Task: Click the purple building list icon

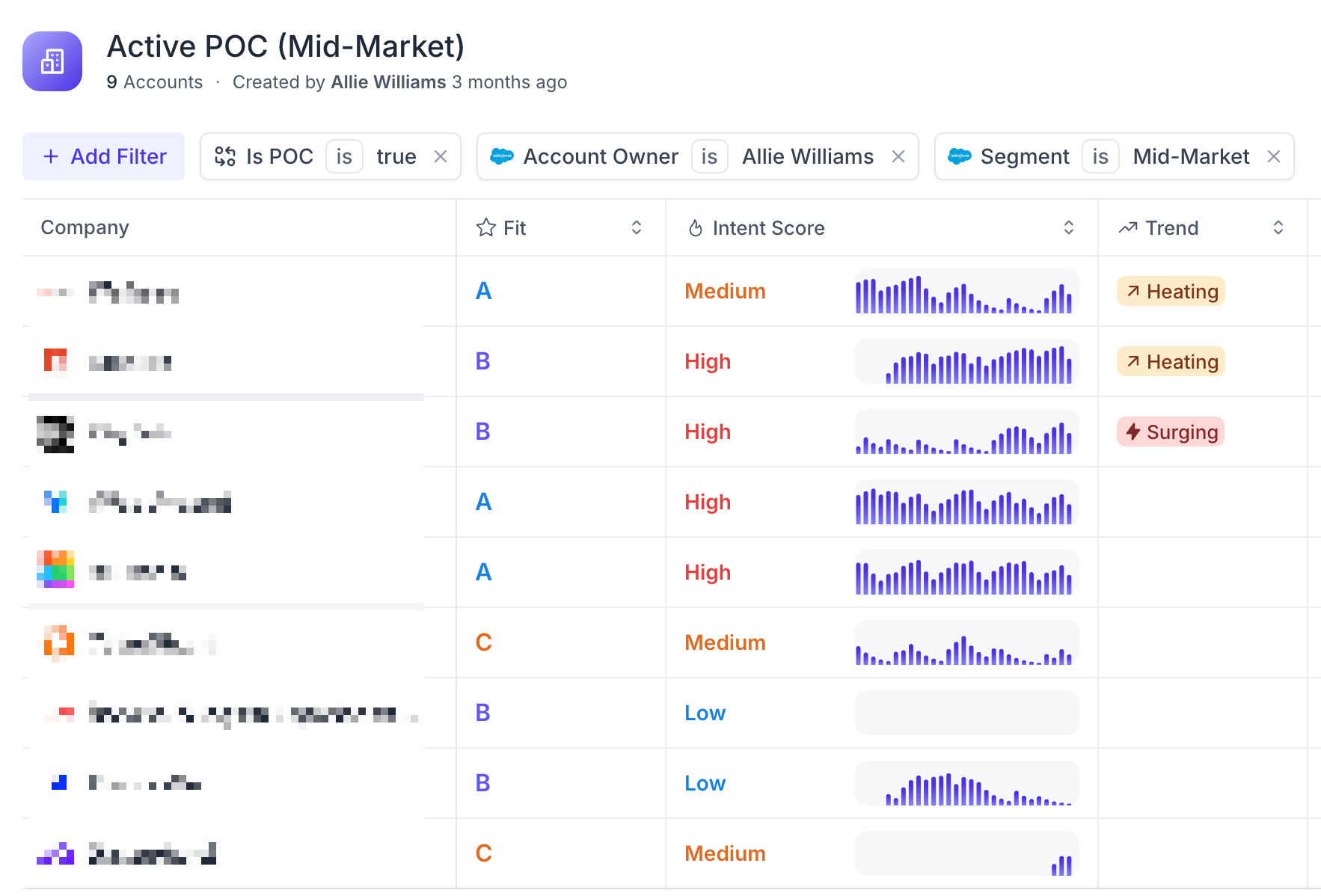Action: click(x=52, y=61)
